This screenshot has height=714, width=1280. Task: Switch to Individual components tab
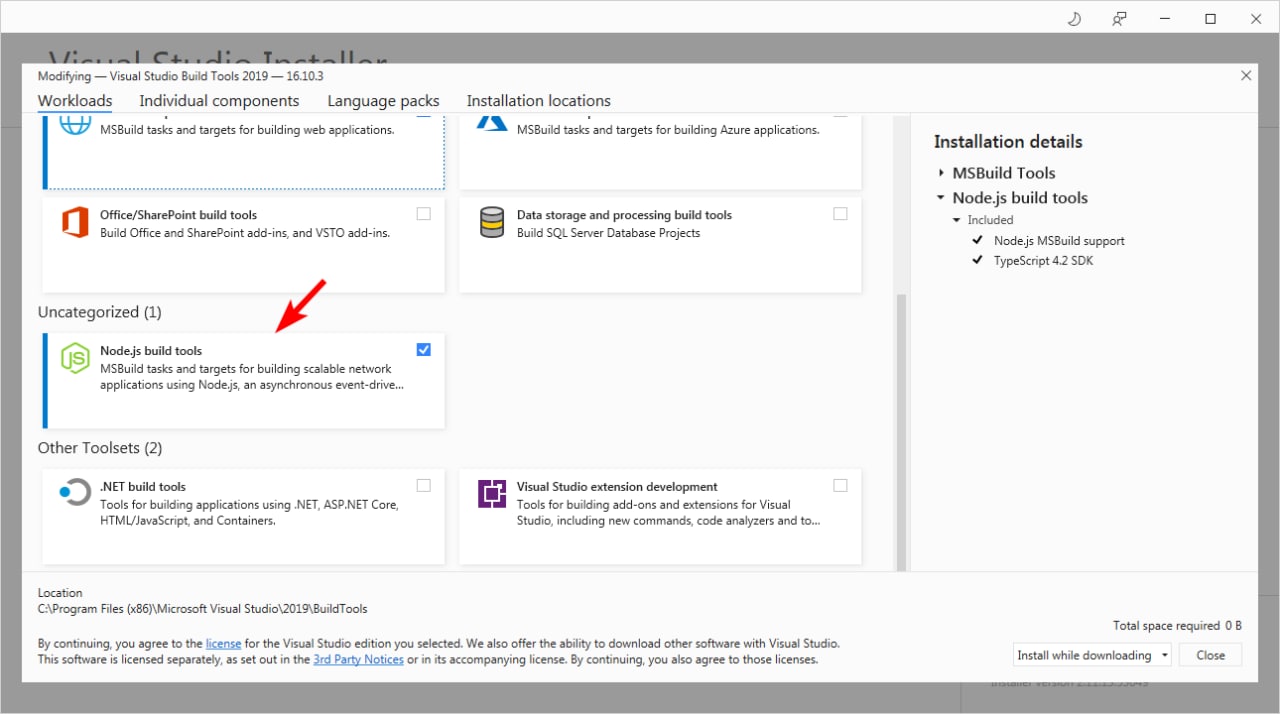(219, 100)
